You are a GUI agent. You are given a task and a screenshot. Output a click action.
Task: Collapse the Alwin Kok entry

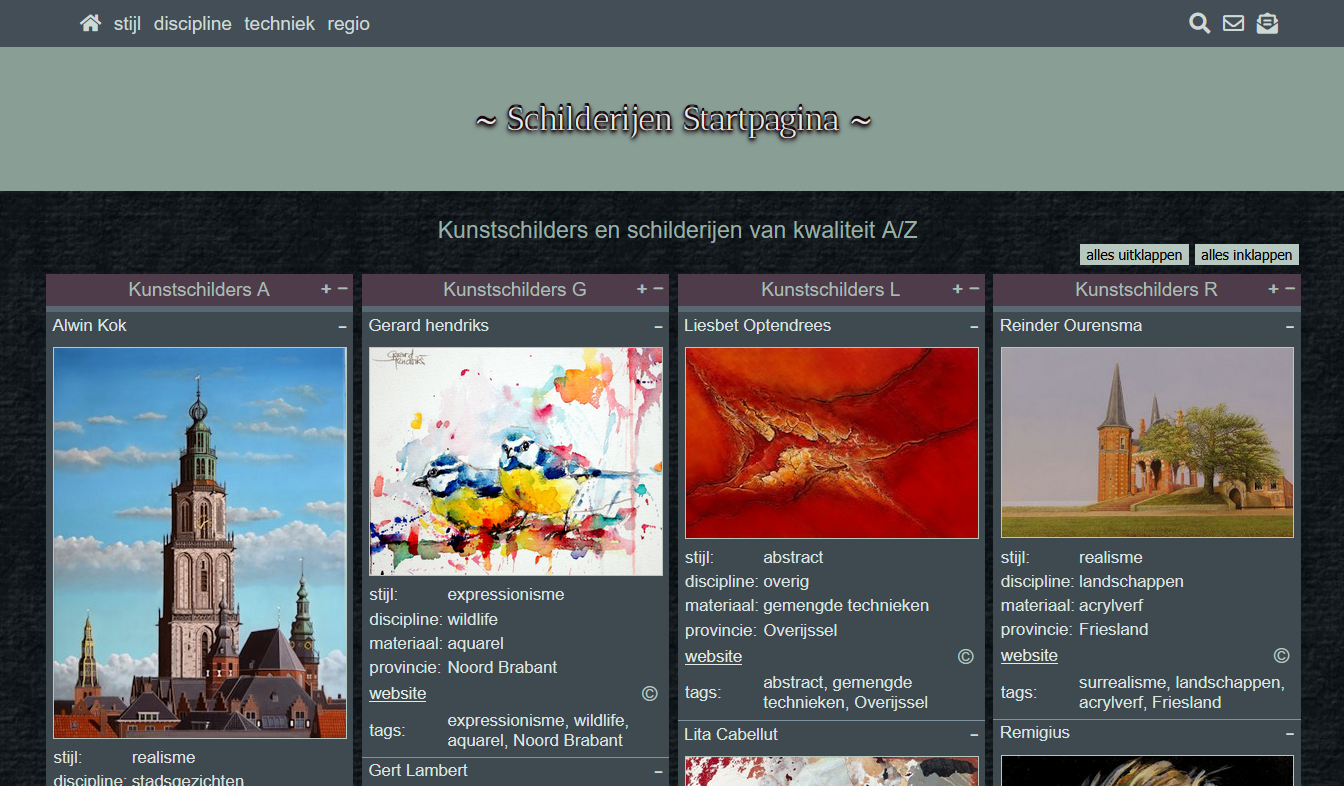[x=341, y=326]
